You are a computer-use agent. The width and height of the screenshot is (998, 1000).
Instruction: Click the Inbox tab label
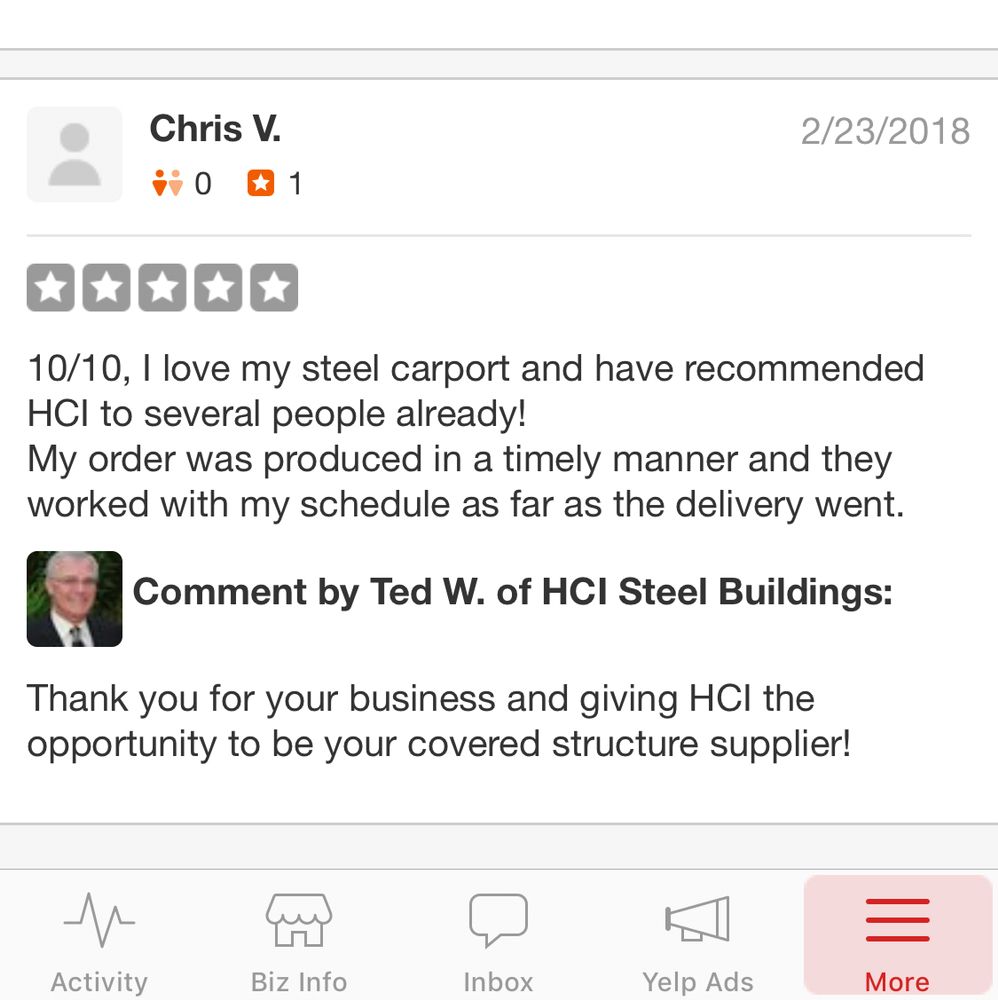(498, 981)
